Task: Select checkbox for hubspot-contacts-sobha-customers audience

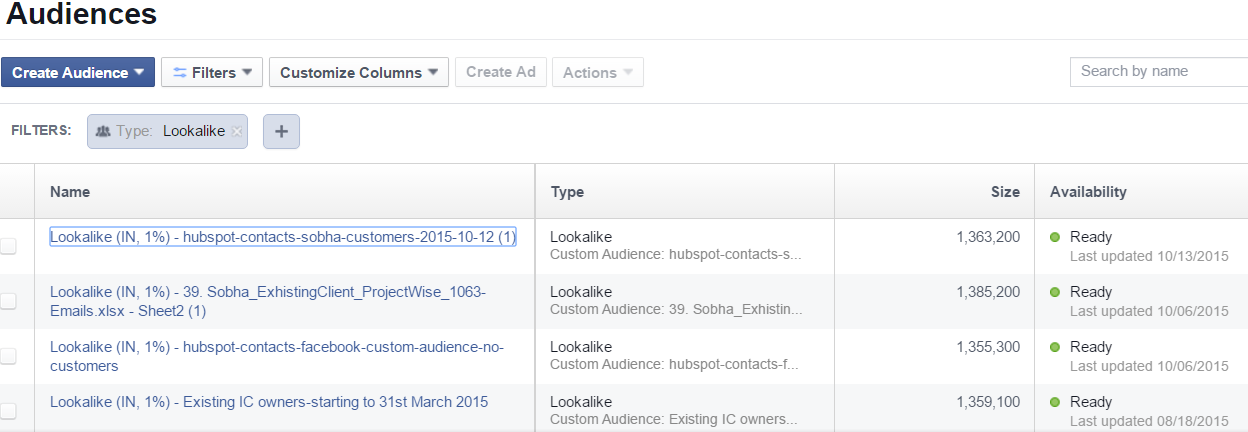Action: 8,246
